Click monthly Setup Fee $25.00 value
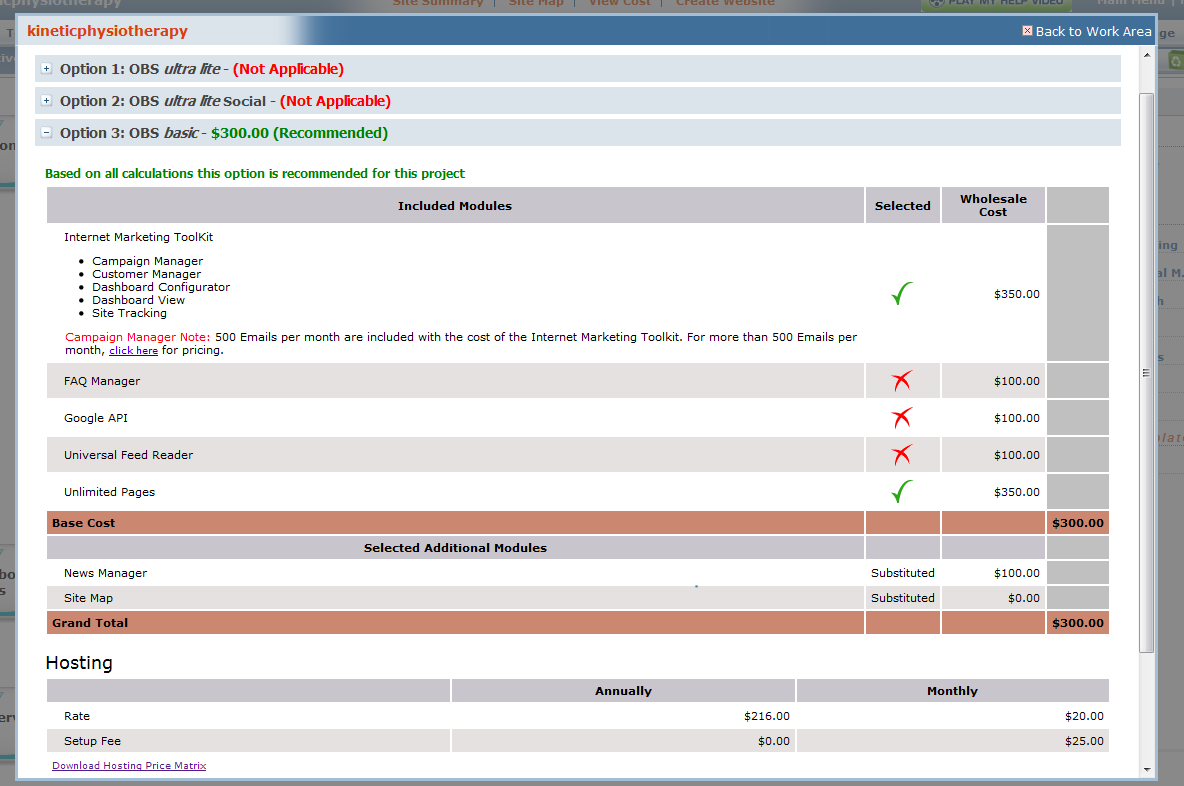Screen dimensions: 1184x786 (1084, 741)
